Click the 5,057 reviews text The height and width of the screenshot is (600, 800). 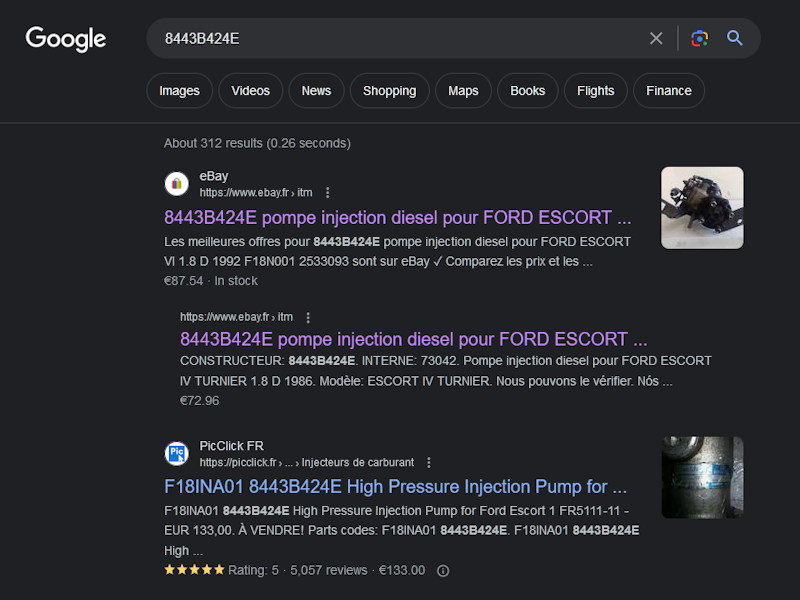tap(329, 570)
